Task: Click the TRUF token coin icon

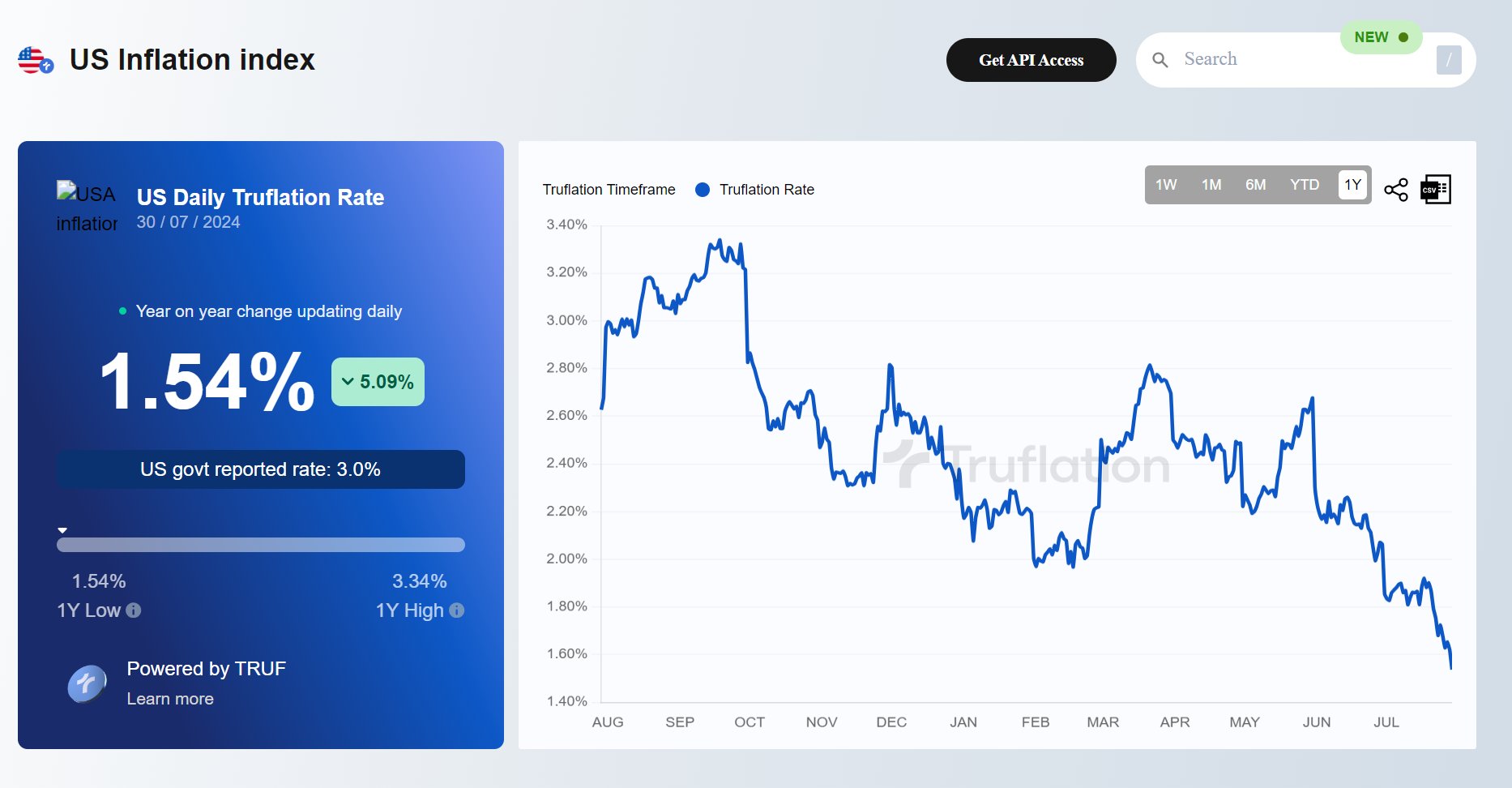Action: pos(87,683)
